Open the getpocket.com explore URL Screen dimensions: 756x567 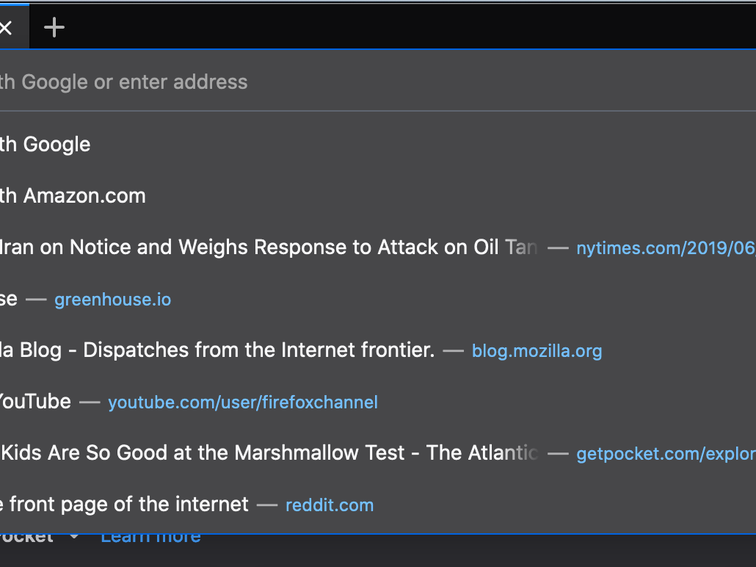(665, 454)
